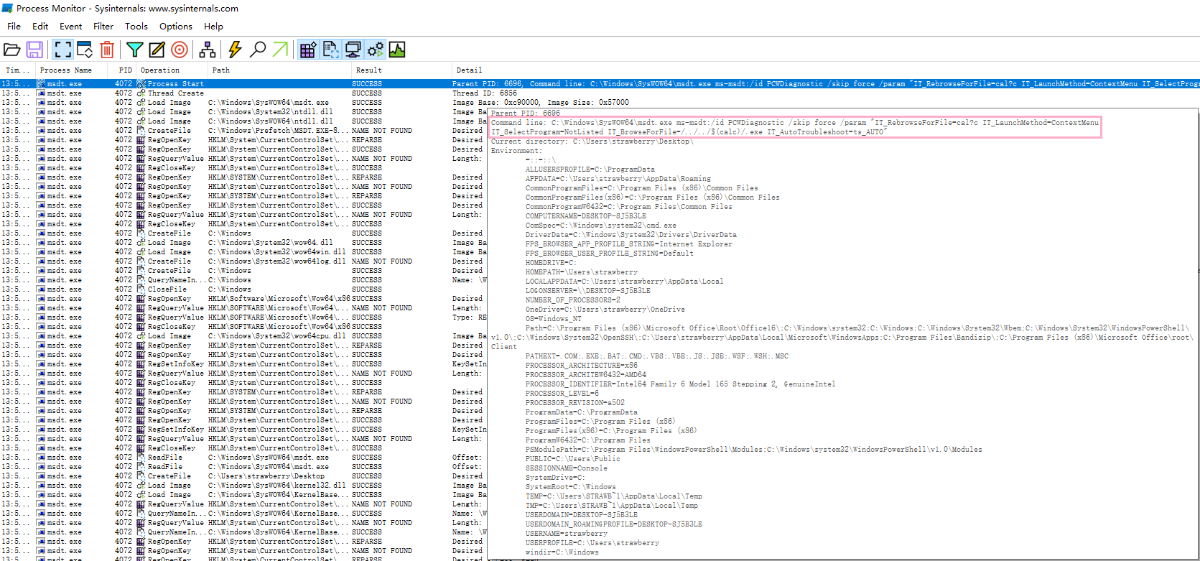Click the PID column header

point(125,71)
